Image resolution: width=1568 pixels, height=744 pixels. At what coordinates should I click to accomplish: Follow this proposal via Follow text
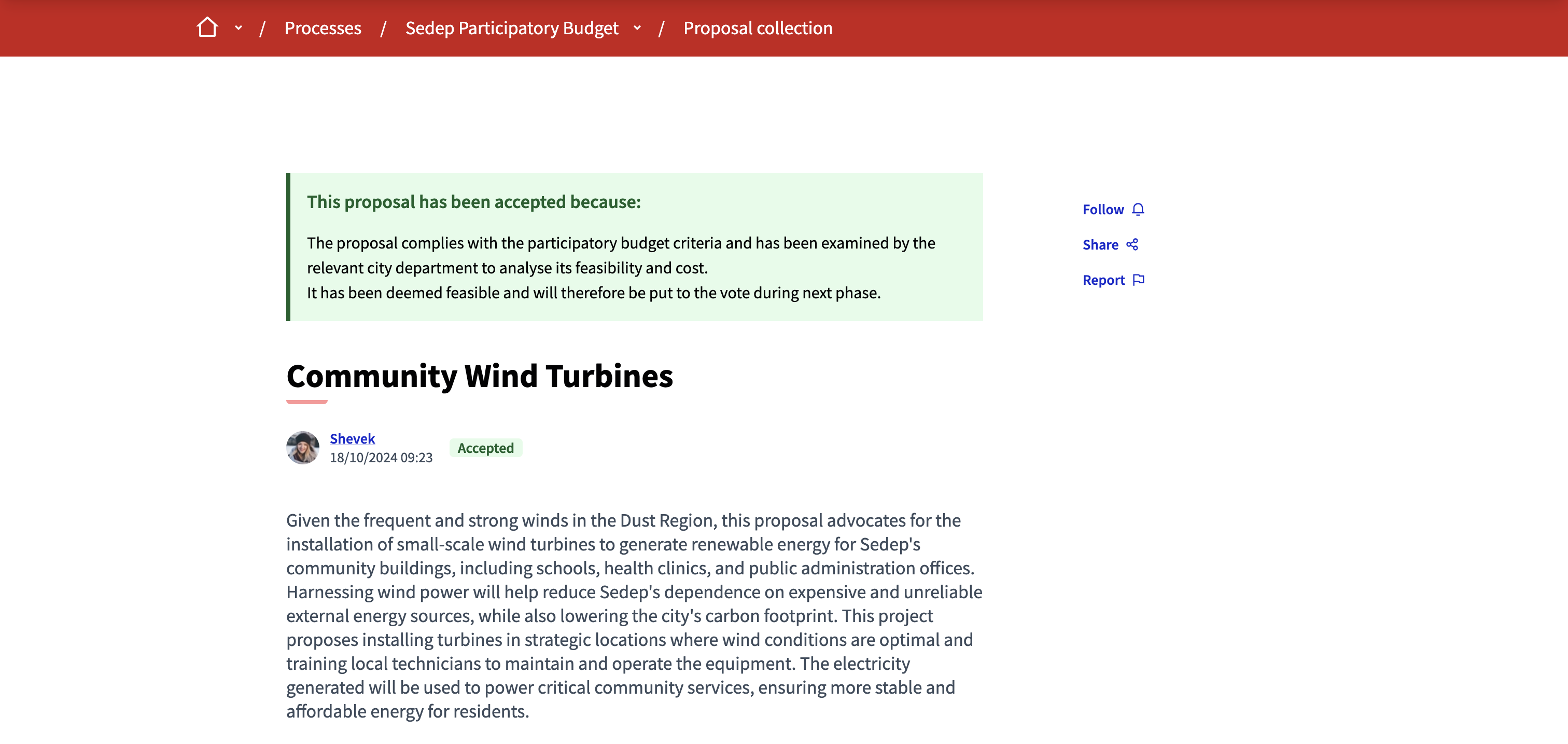pyautogui.click(x=1102, y=210)
